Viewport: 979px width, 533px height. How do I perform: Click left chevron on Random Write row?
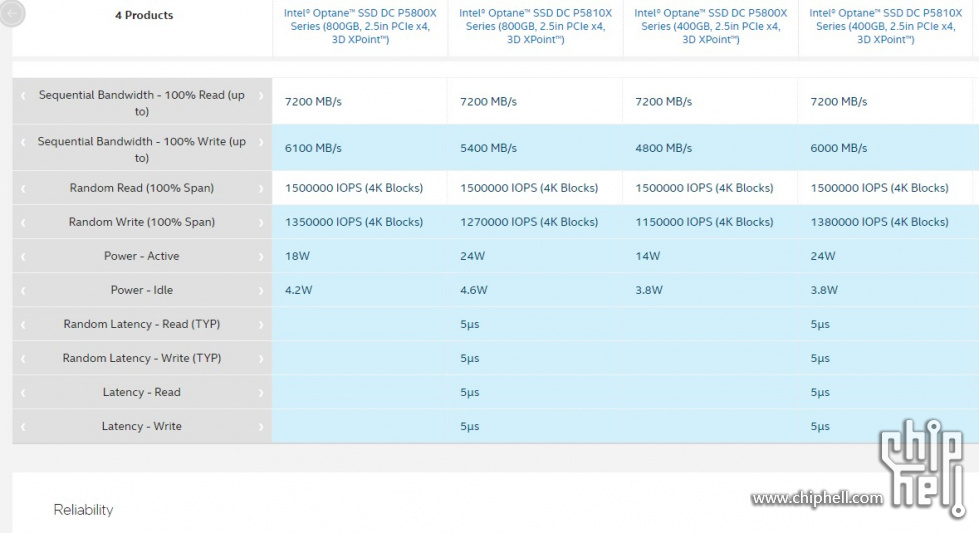pyautogui.click(x=23, y=223)
